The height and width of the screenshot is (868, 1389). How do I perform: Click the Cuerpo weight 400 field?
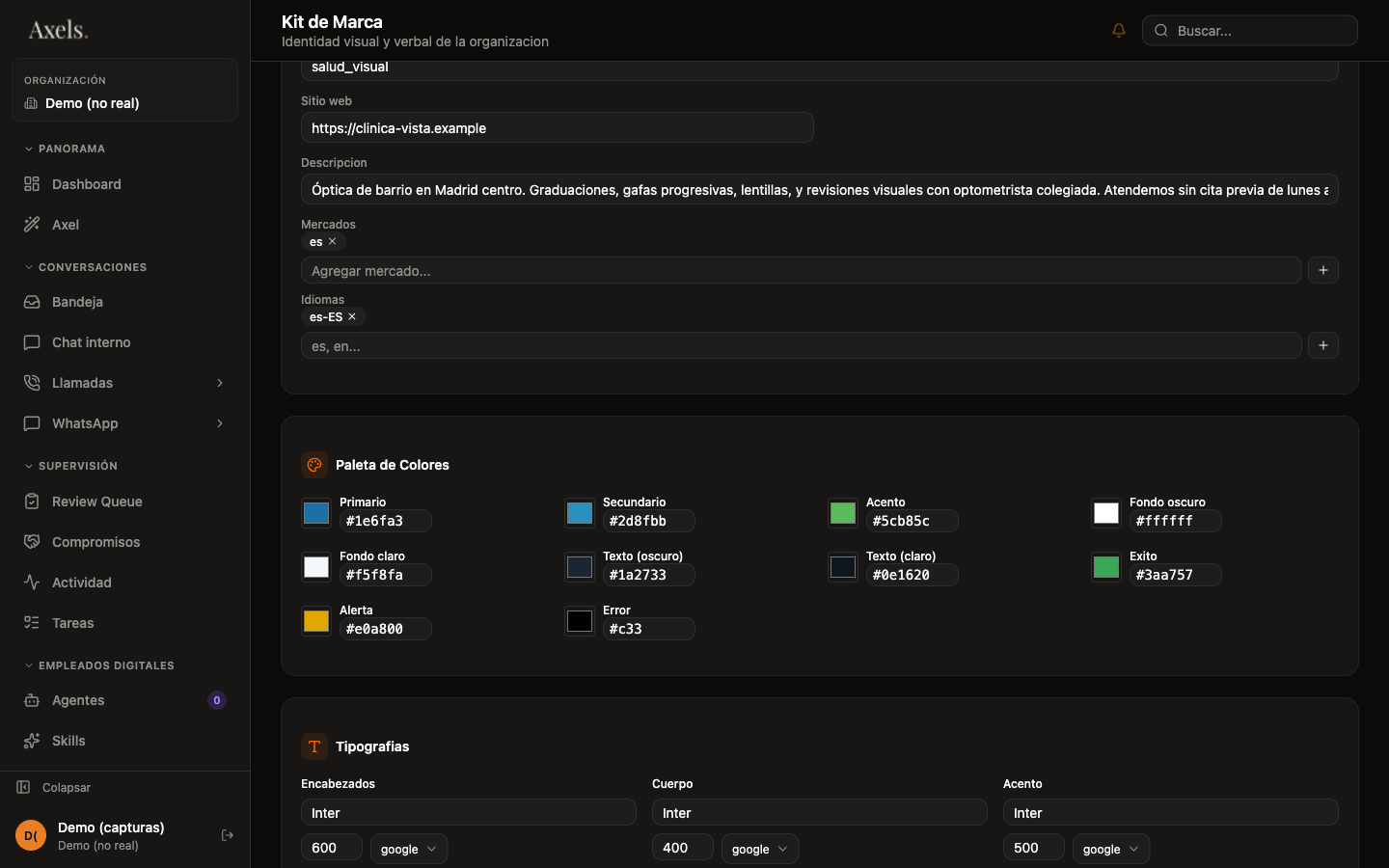(x=683, y=847)
